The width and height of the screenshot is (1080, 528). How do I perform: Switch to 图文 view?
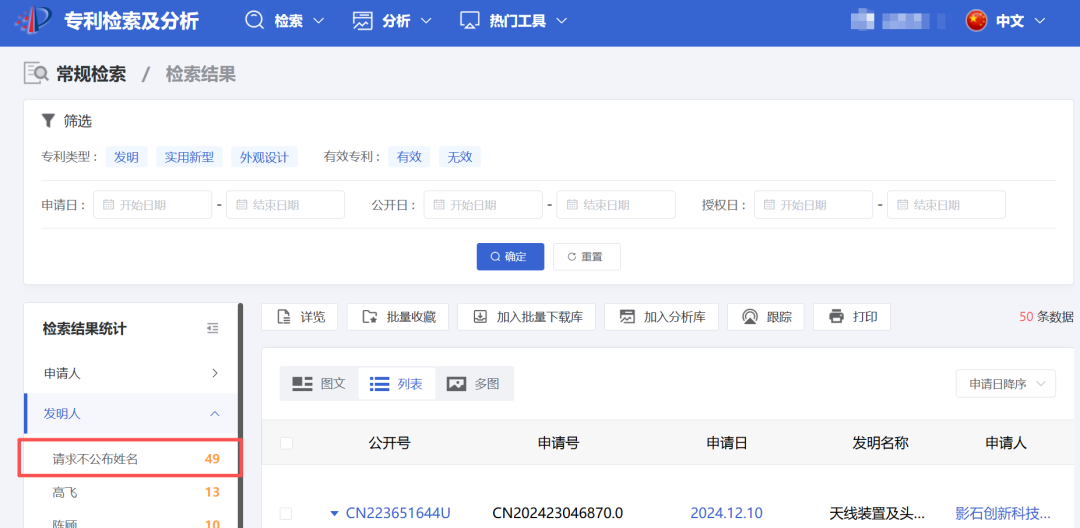coord(319,383)
